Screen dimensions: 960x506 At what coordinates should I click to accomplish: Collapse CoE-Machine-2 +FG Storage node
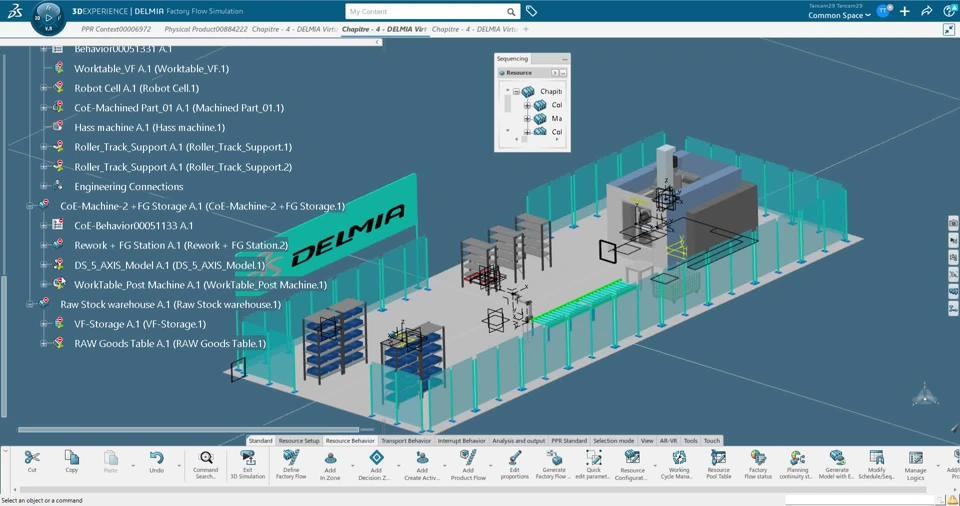click(x=29, y=206)
